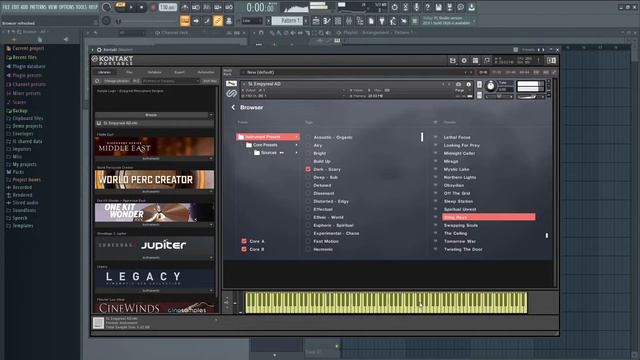This screenshot has width=640, height=360.
Task: Click the Kontakt on-screen keyboard
Action: click(x=386, y=302)
